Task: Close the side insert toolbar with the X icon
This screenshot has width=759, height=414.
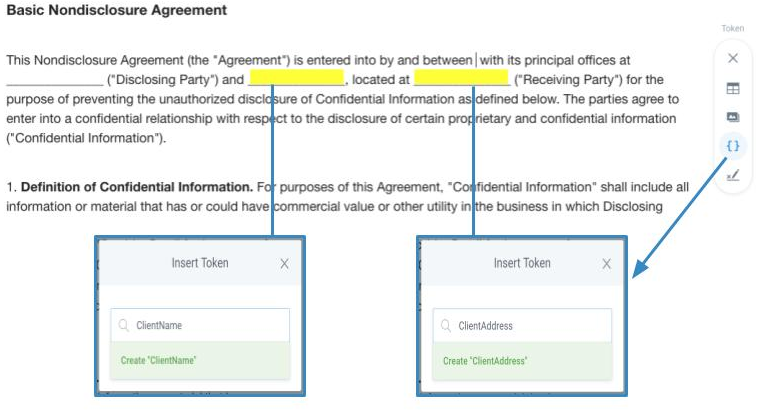Action: click(x=733, y=59)
